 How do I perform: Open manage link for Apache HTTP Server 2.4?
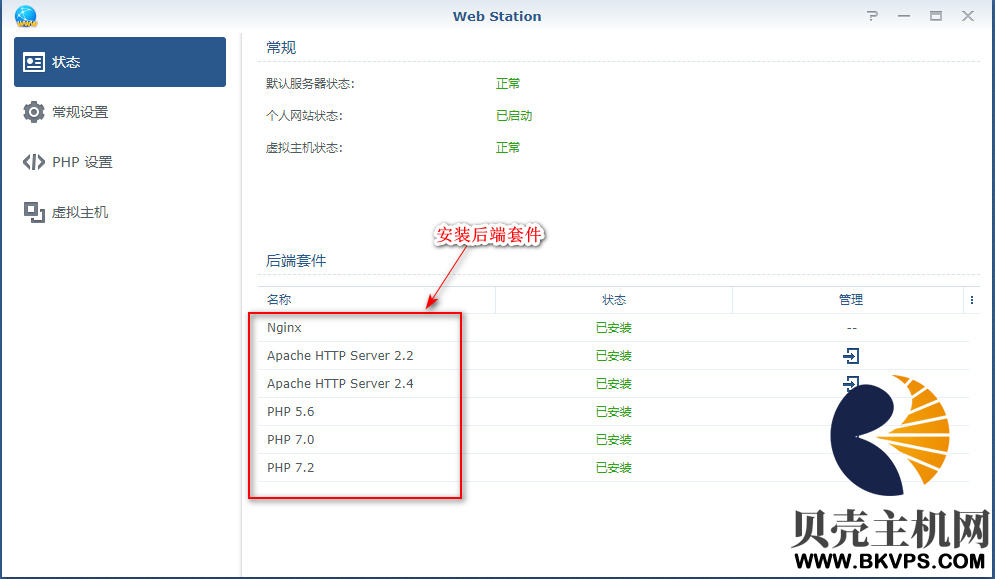(851, 383)
